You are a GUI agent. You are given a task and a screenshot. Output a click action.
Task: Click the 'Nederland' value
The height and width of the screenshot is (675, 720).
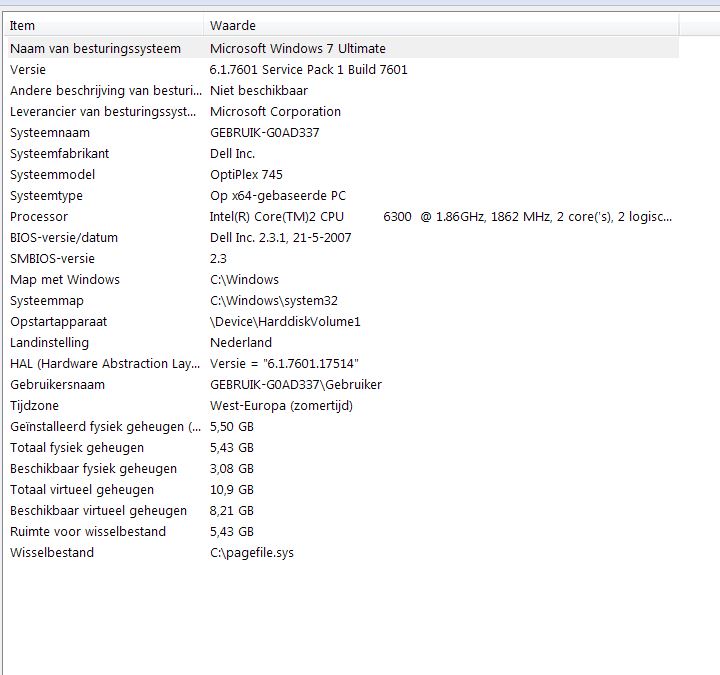click(241, 343)
